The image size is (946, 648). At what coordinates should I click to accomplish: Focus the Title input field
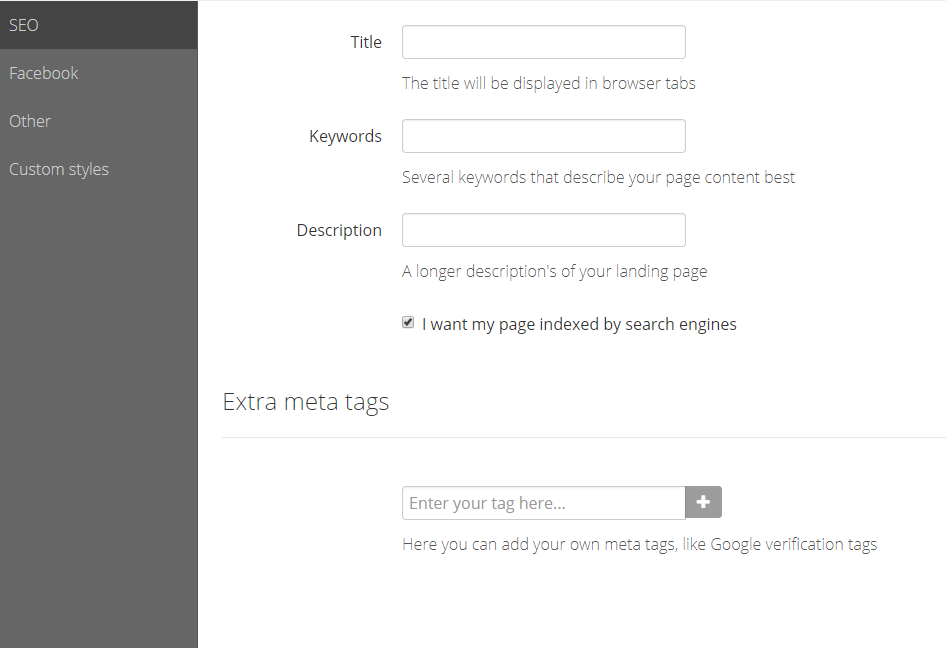point(544,42)
